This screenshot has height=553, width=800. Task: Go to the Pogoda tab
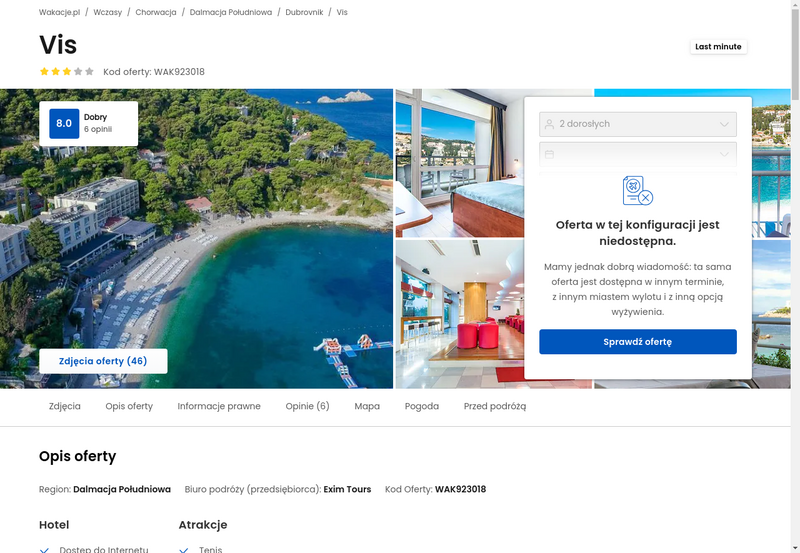pos(421,406)
